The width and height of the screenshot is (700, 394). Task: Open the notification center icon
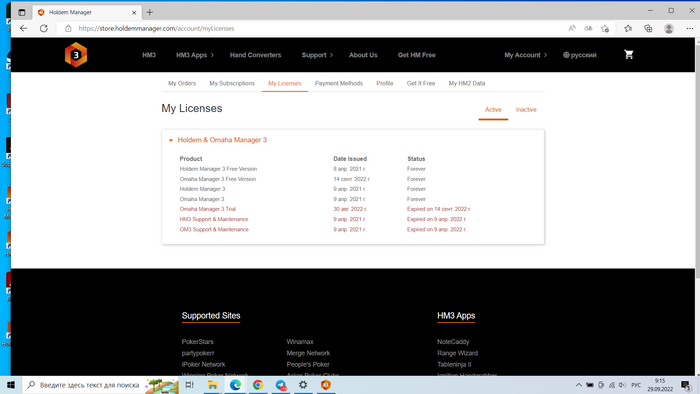click(x=686, y=385)
